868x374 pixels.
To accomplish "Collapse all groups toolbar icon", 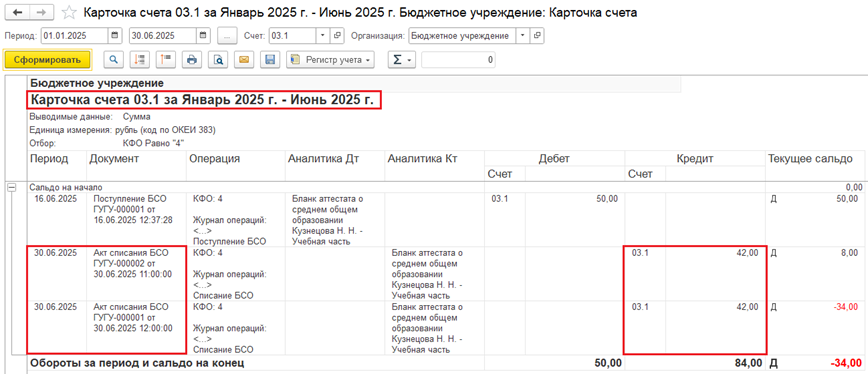I will (x=166, y=60).
